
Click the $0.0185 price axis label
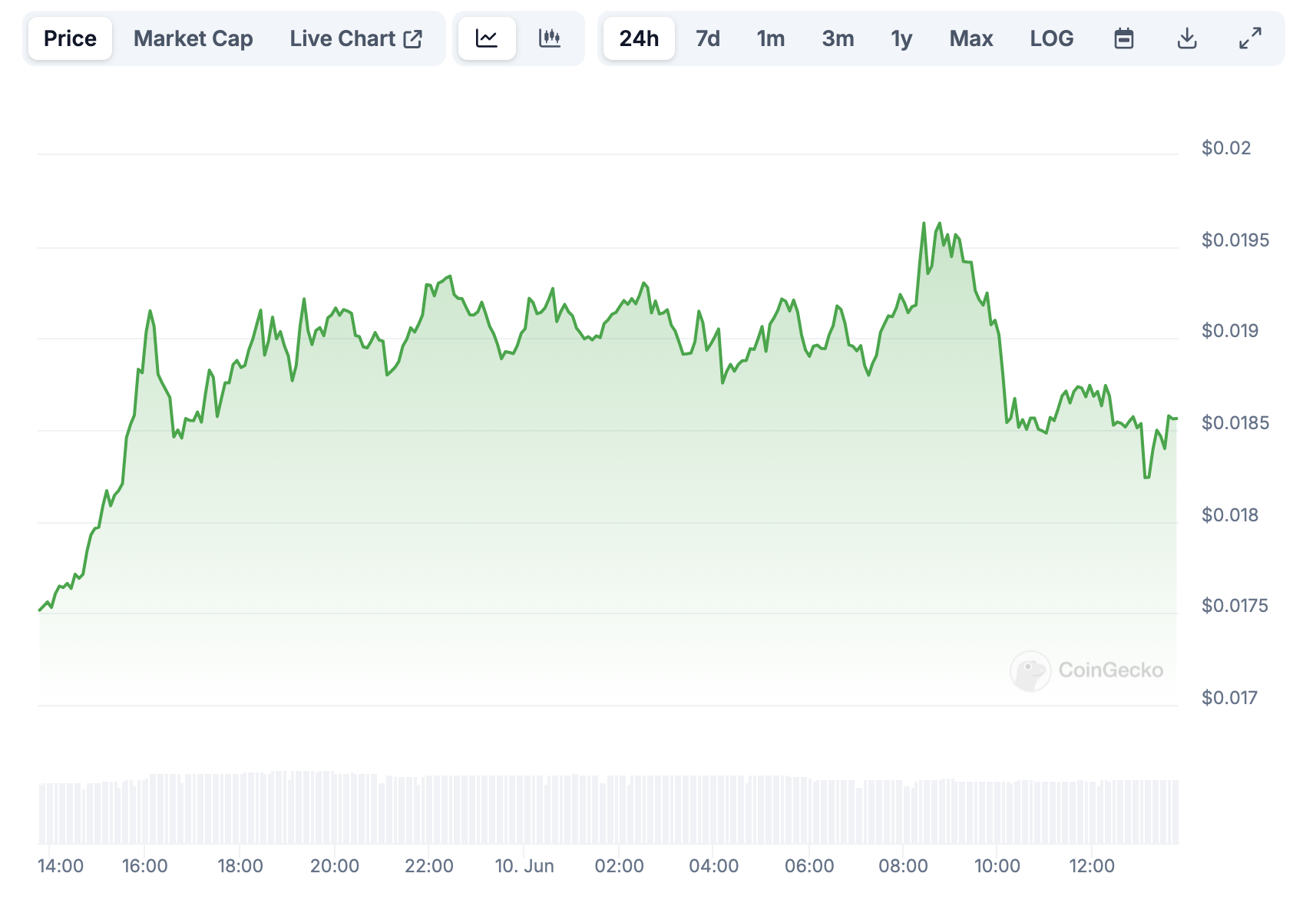point(1235,423)
